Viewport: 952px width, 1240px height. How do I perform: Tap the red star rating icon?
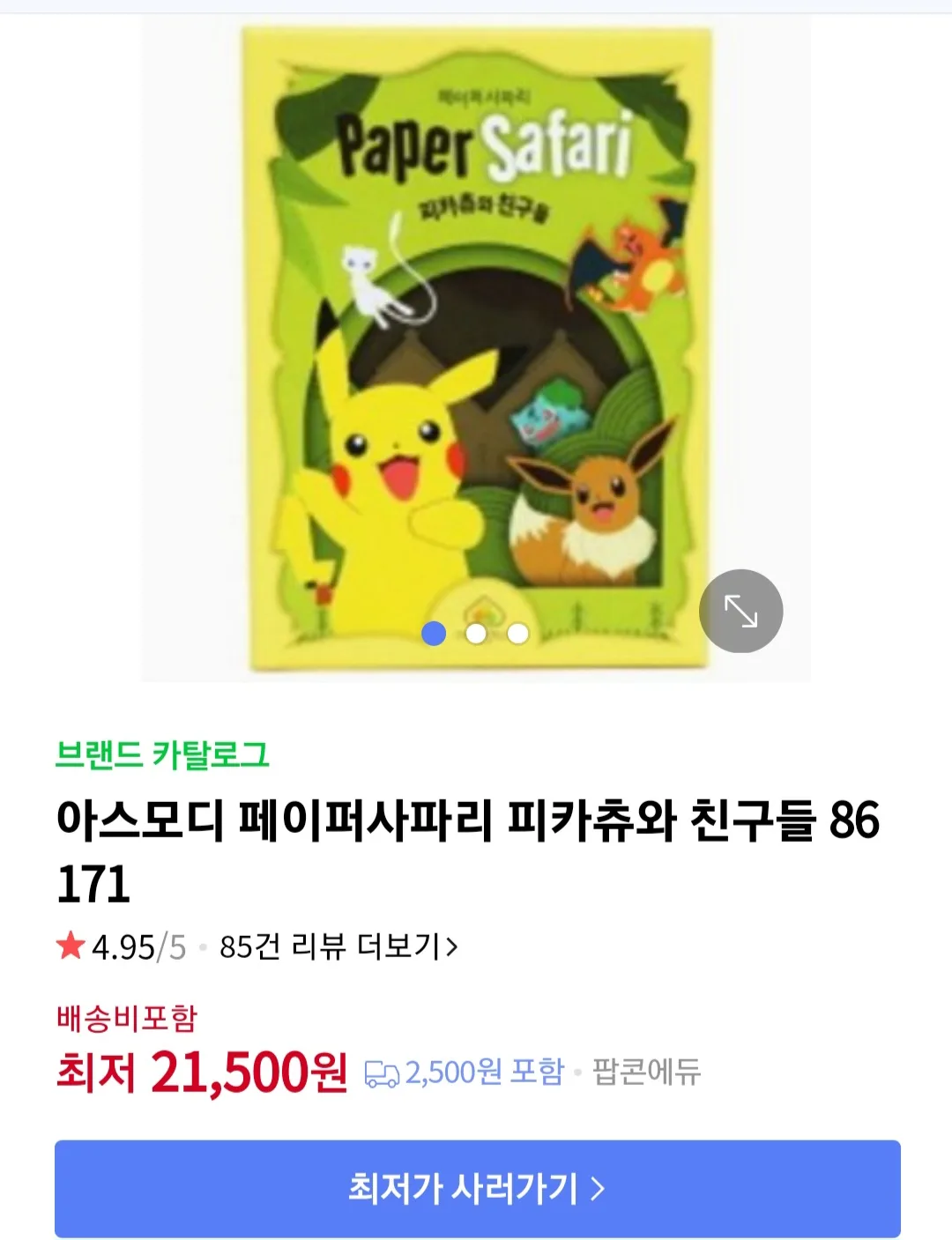(70, 947)
